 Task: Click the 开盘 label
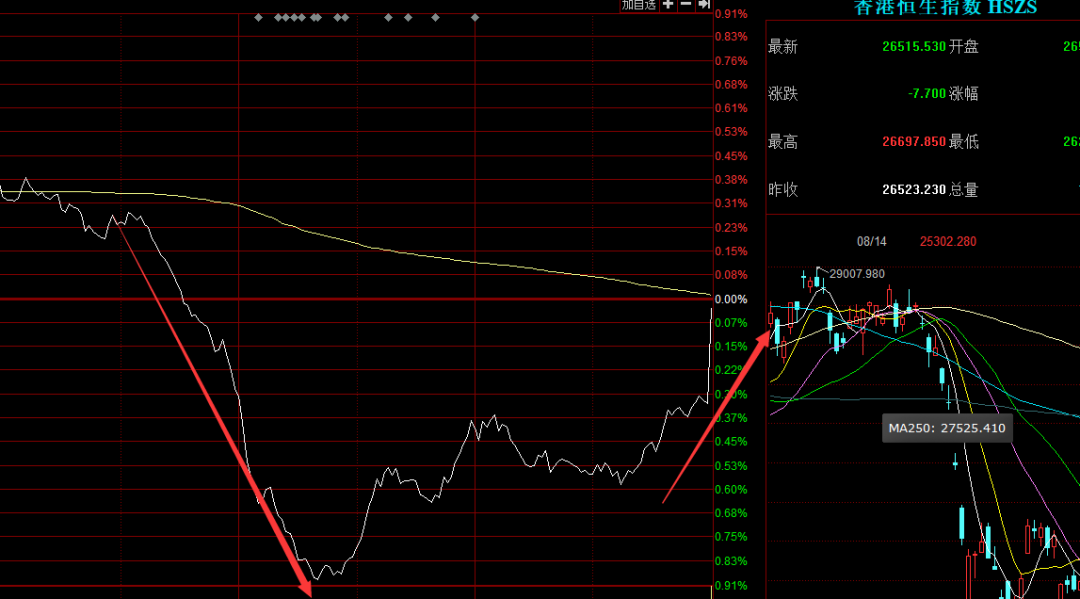tap(964, 47)
